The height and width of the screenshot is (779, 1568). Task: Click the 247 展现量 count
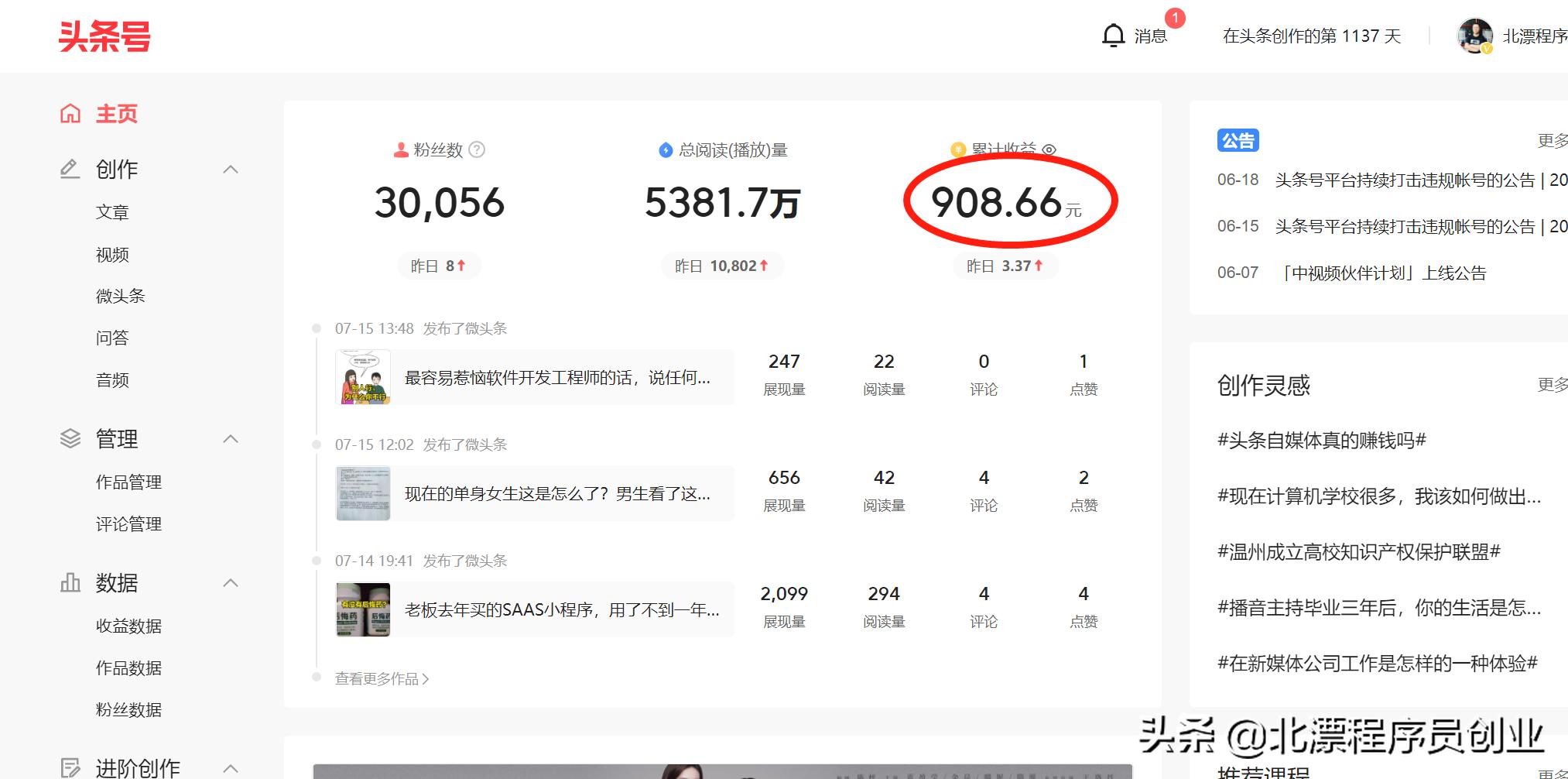(x=784, y=362)
